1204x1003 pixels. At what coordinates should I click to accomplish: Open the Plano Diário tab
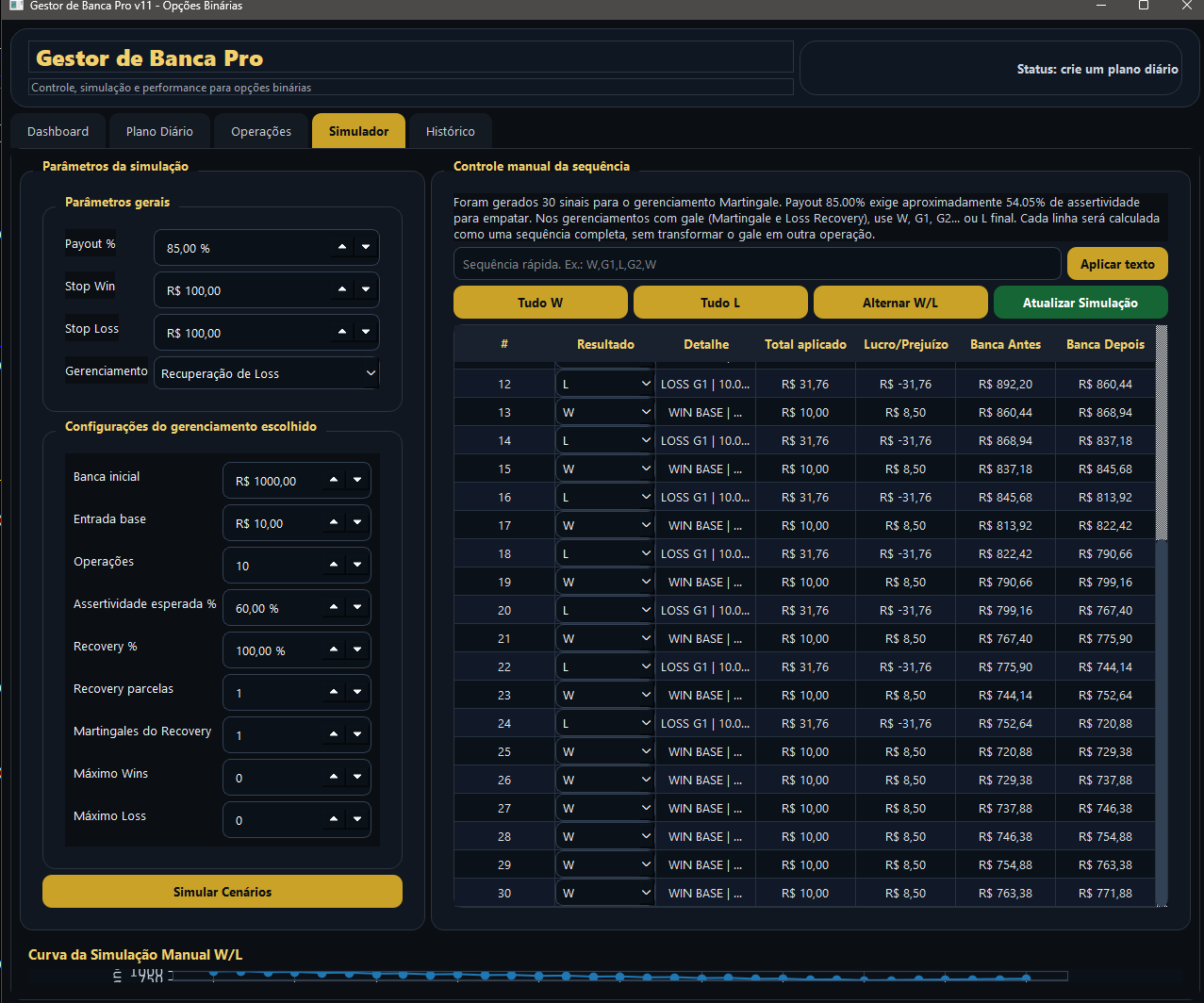[x=159, y=131]
